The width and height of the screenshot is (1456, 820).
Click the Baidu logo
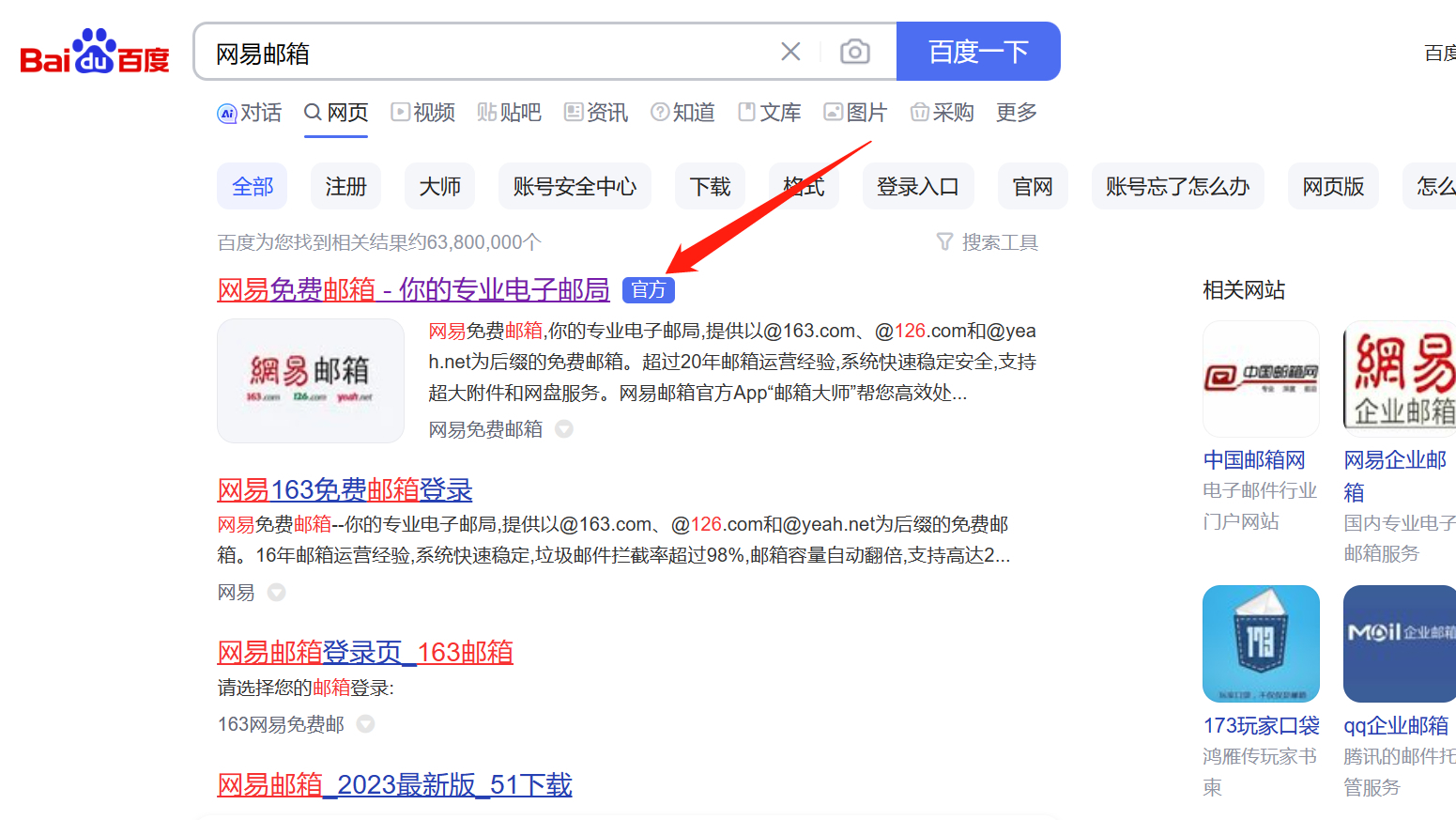(x=95, y=52)
